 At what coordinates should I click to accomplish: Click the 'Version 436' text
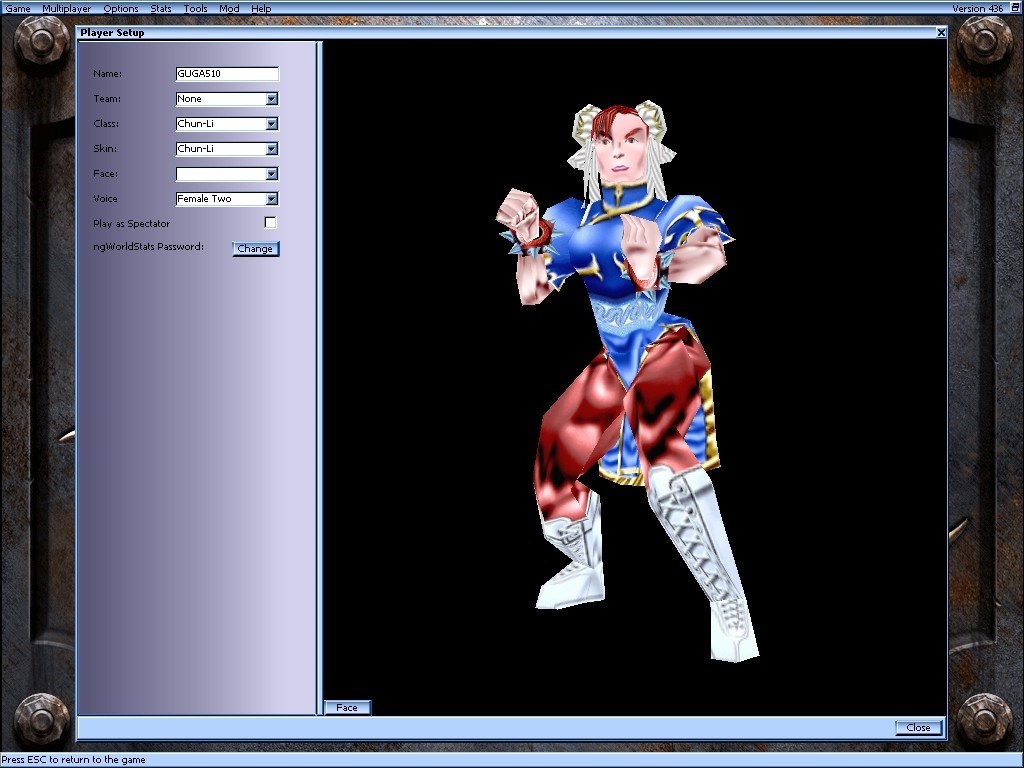pos(978,8)
